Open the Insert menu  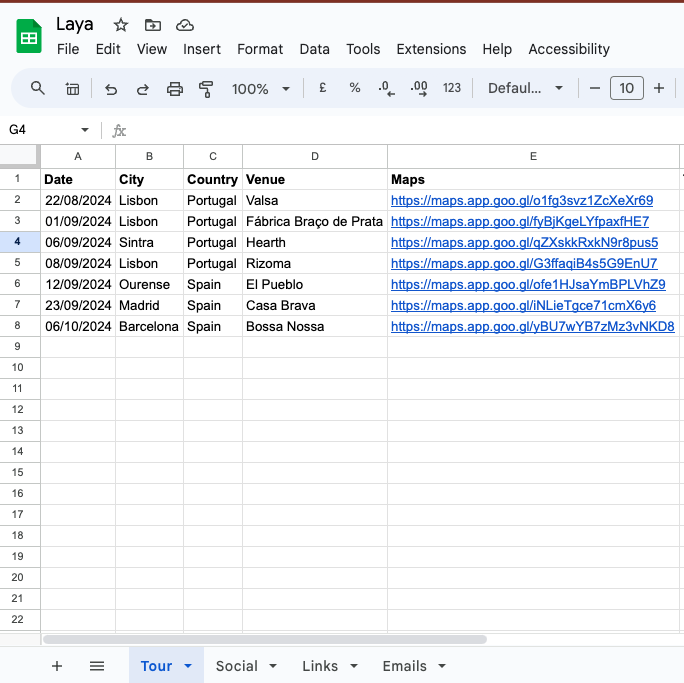[x=202, y=49]
